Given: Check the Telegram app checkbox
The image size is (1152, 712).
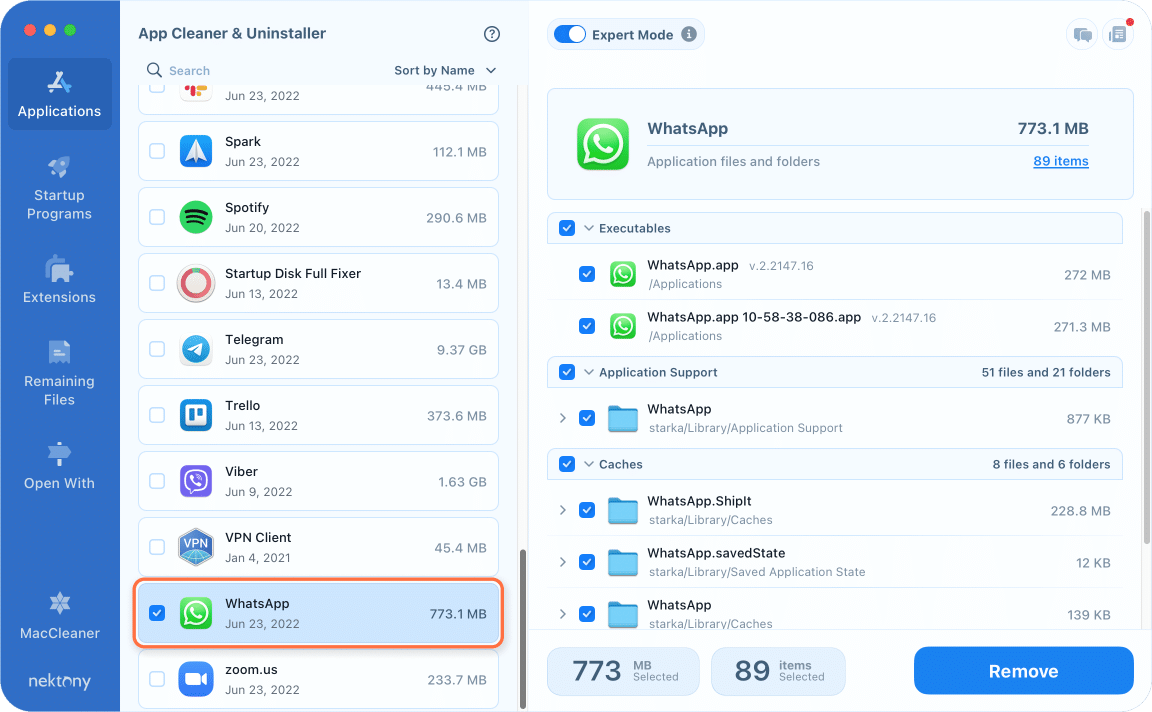Looking at the screenshot, I should click(x=157, y=349).
